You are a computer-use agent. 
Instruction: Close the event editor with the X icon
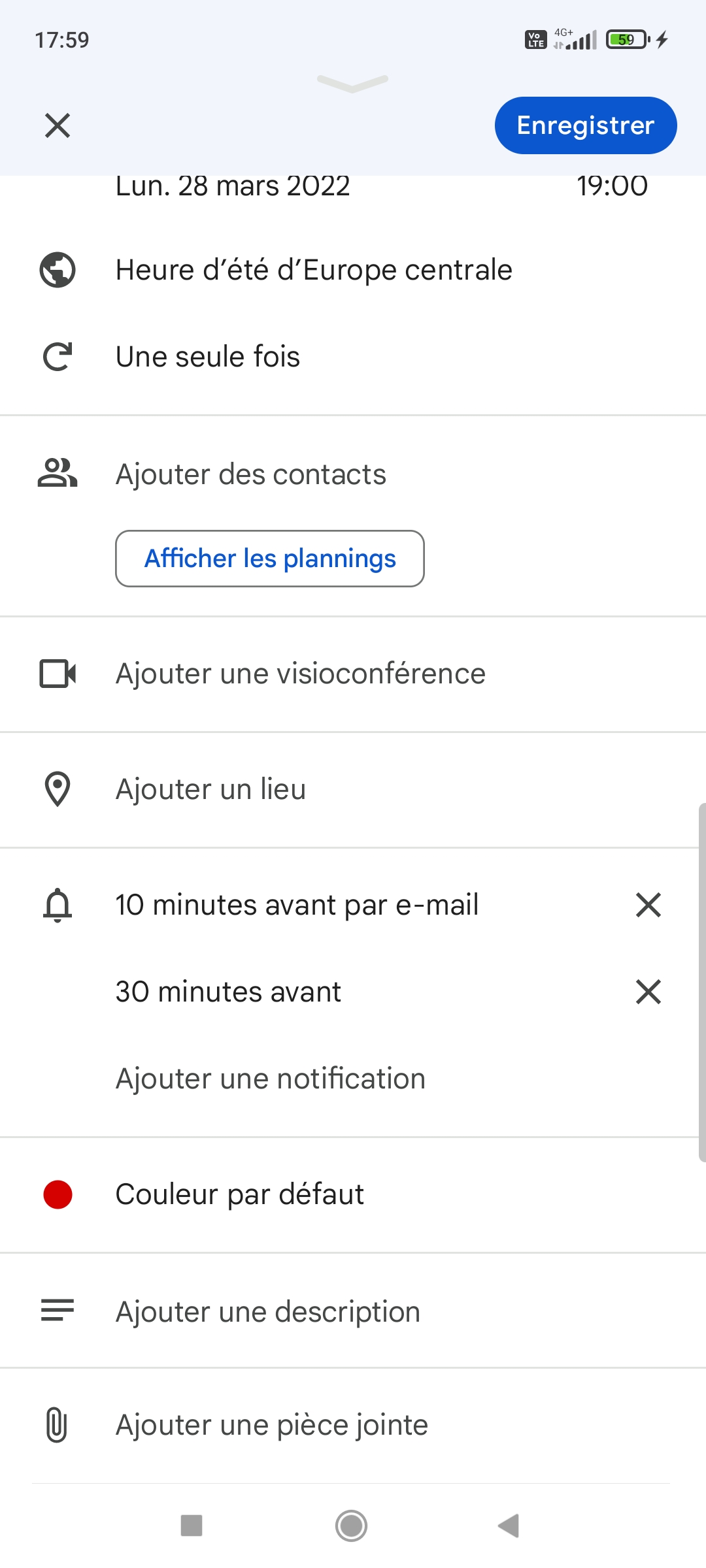pyautogui.click(x=58, y=125)
